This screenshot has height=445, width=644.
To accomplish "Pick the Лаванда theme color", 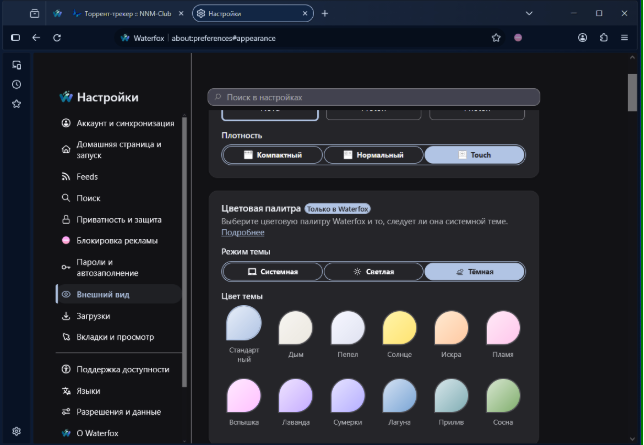I will [296, 396].
